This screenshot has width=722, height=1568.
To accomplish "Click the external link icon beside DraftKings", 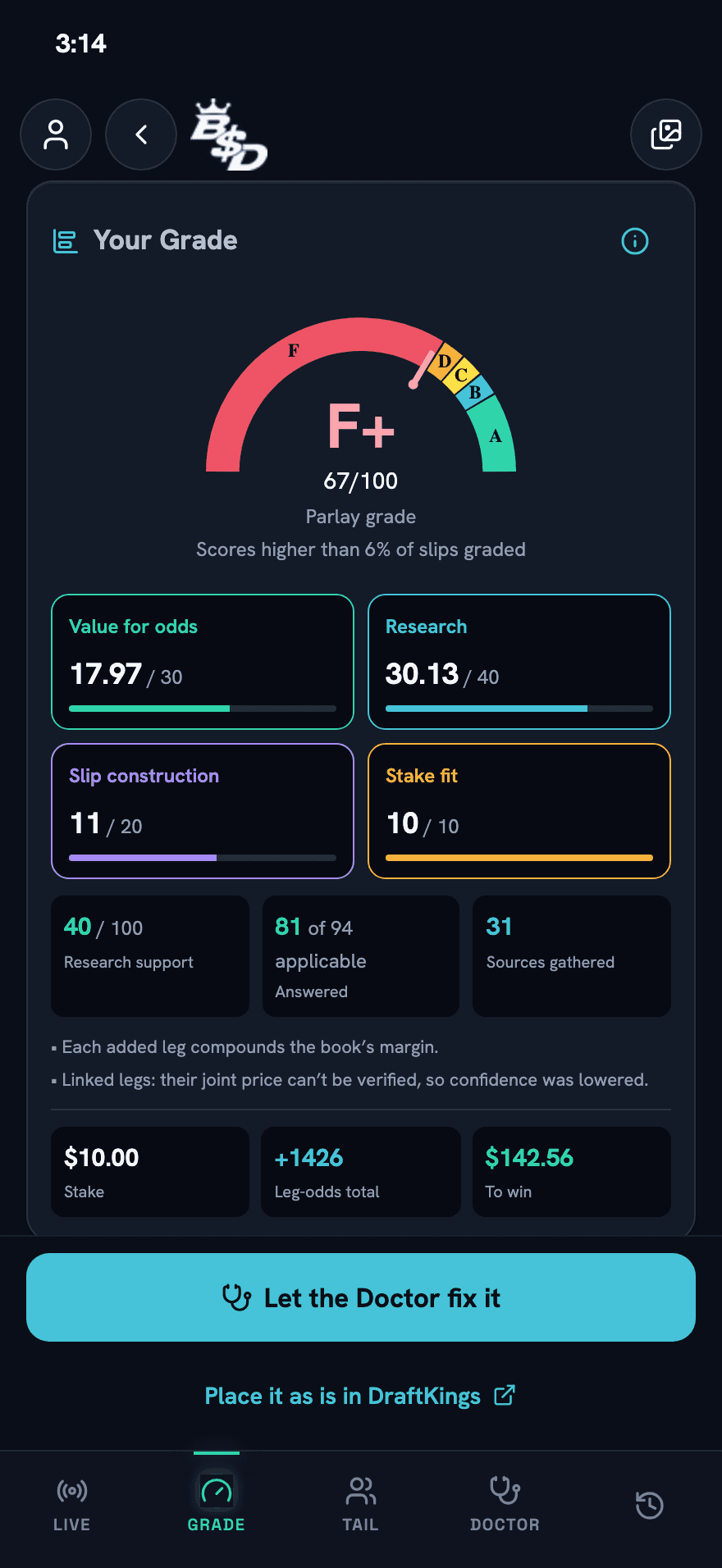I will (505, 1395).
